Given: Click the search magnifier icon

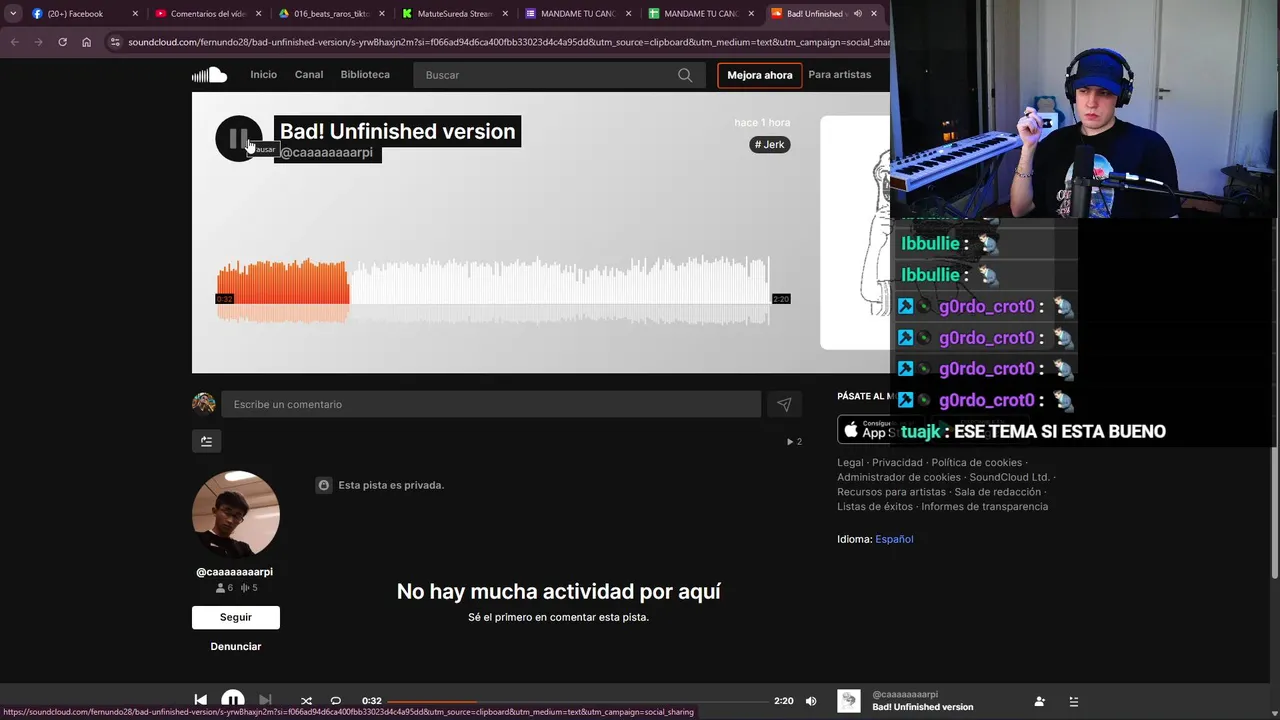Looking at the screenshot, I should coord(685,75).
